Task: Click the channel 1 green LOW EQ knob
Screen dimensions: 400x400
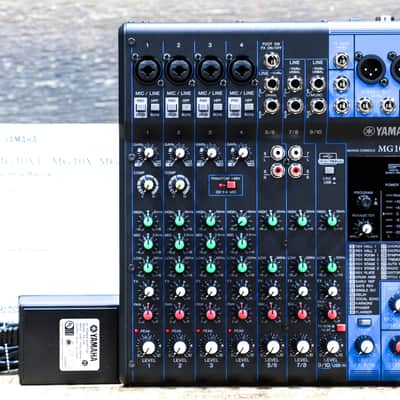Action: pyautogui.click(x=148, y=267)
